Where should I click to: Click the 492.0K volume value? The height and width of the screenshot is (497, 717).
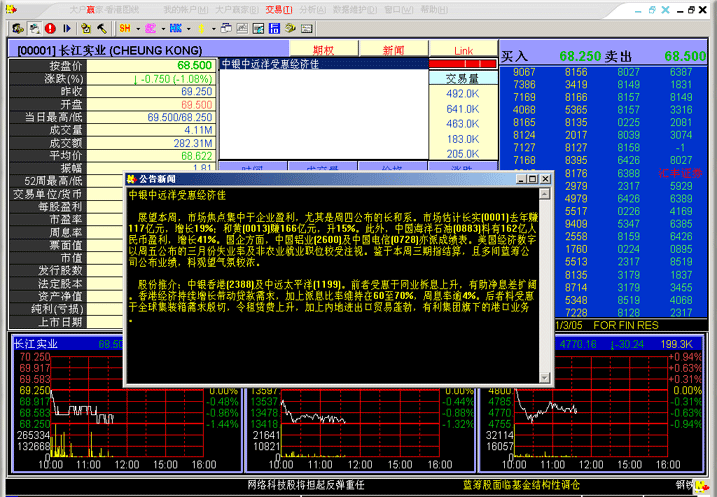click(463, 94)
